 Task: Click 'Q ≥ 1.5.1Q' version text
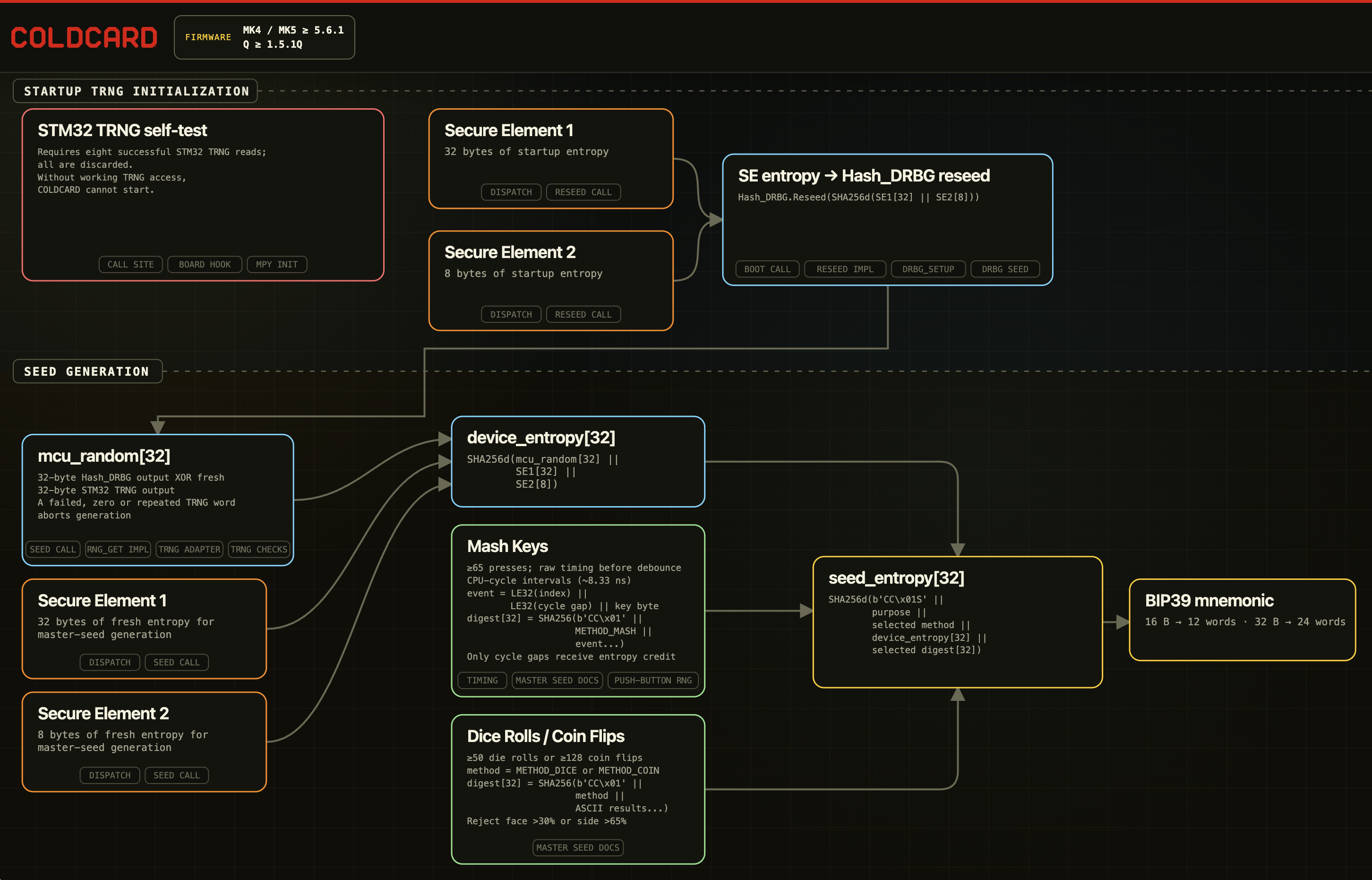click(x=273, y=44)
